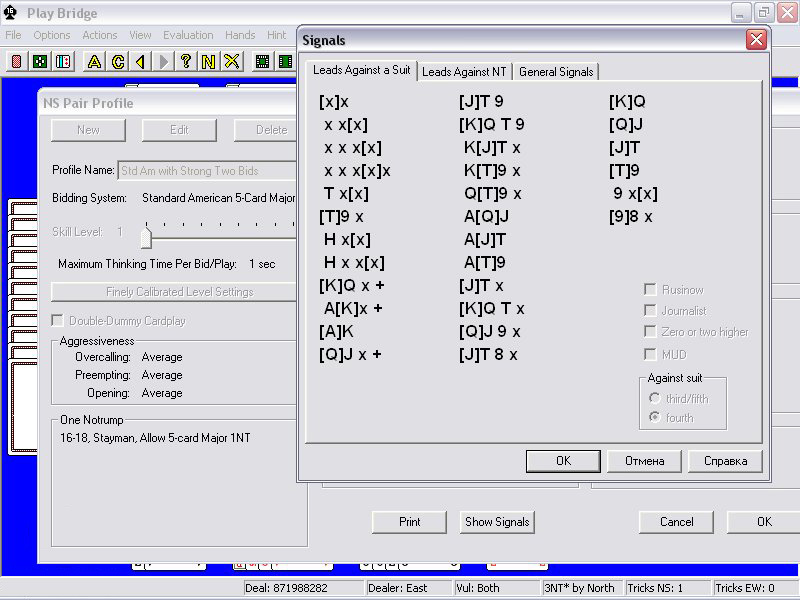Click the yellow X toolbar icon
The width and height of the screenshot is (800, 600).
tap(232, 62)
